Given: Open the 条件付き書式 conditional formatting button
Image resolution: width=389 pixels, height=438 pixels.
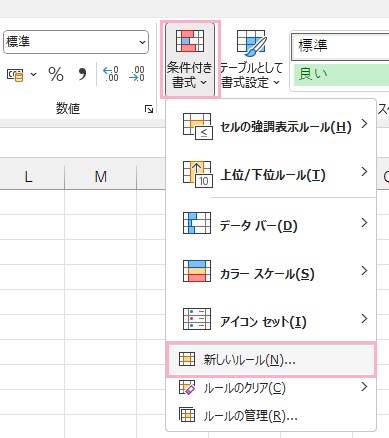Looking at the screenshot, I should pyautogui.click(x=190, y=59).
